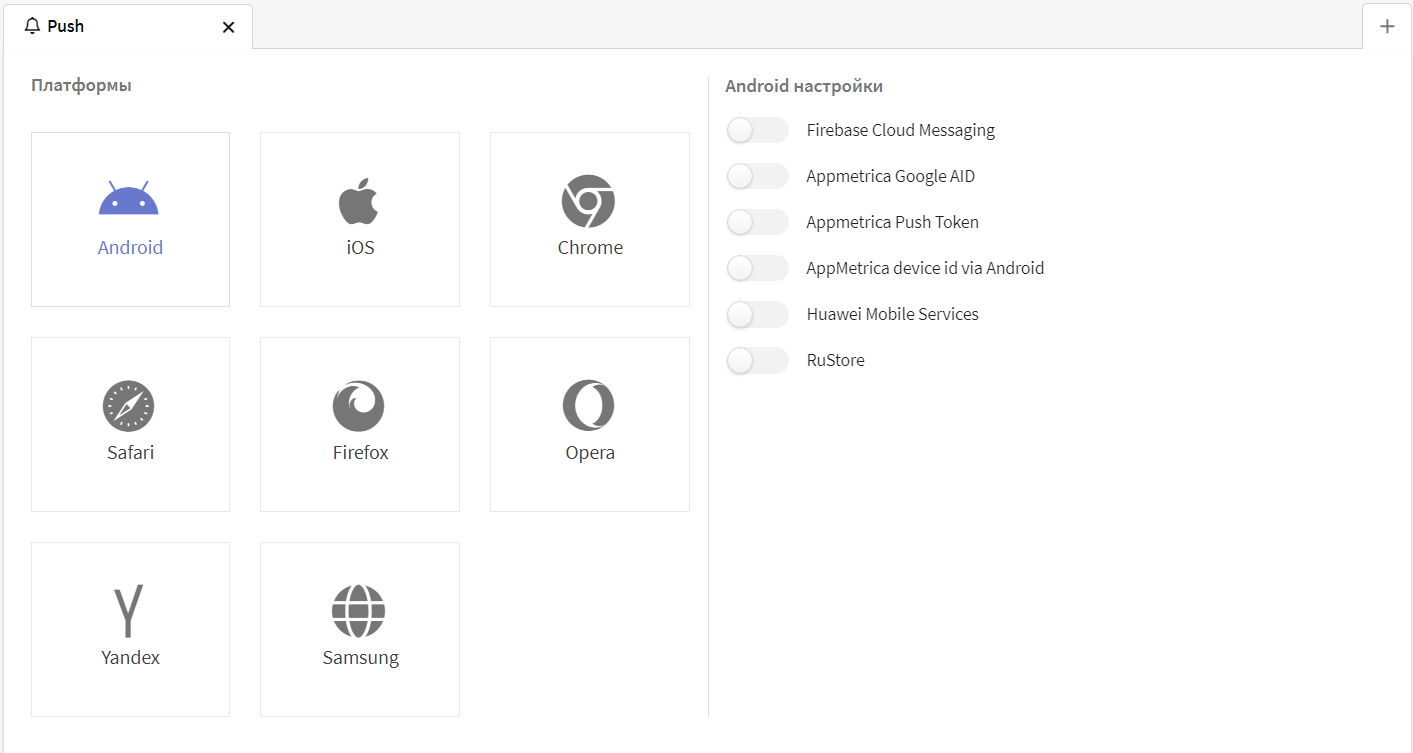Screen dimensions: 1413x753
Task: Click the Android label text
Action: (x=130, y=247)
